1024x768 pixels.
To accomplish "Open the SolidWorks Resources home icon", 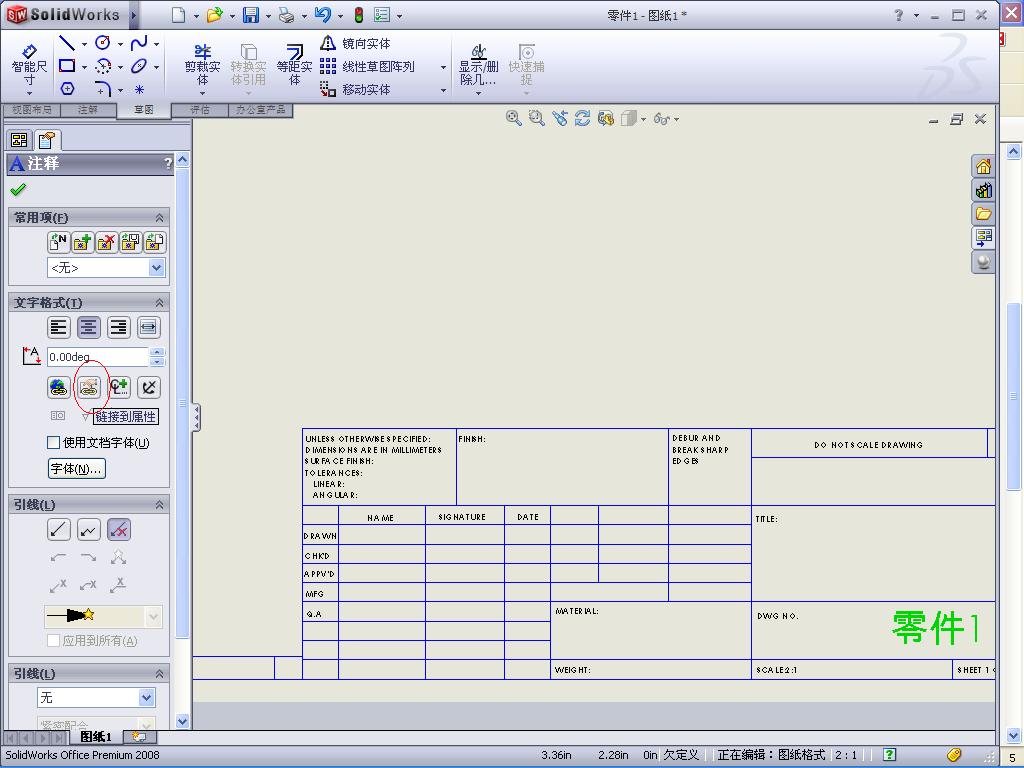I will point(984,167).
